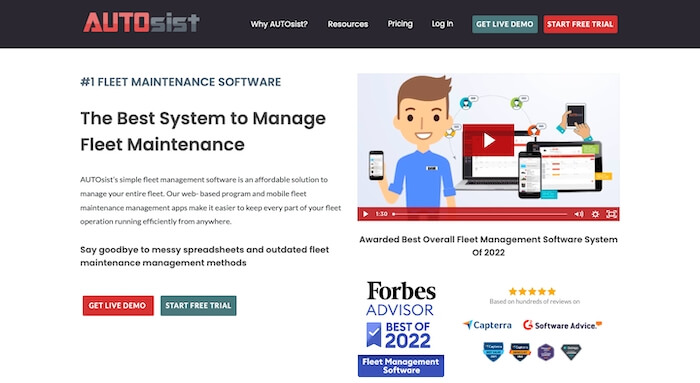Open the Log In page

(x=442, y=24)
